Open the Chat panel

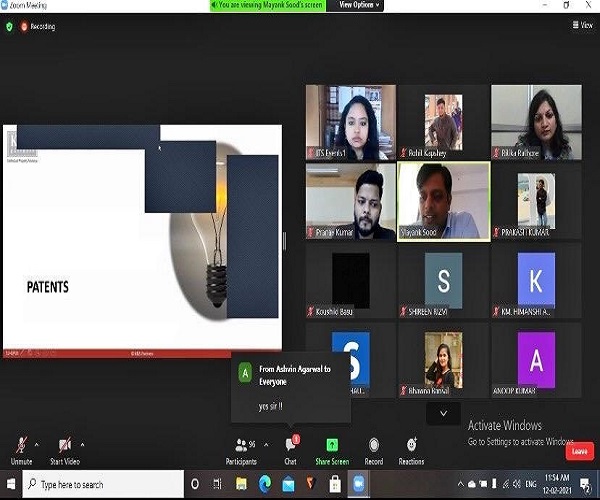pyautogui.click(x=290, y=451)
